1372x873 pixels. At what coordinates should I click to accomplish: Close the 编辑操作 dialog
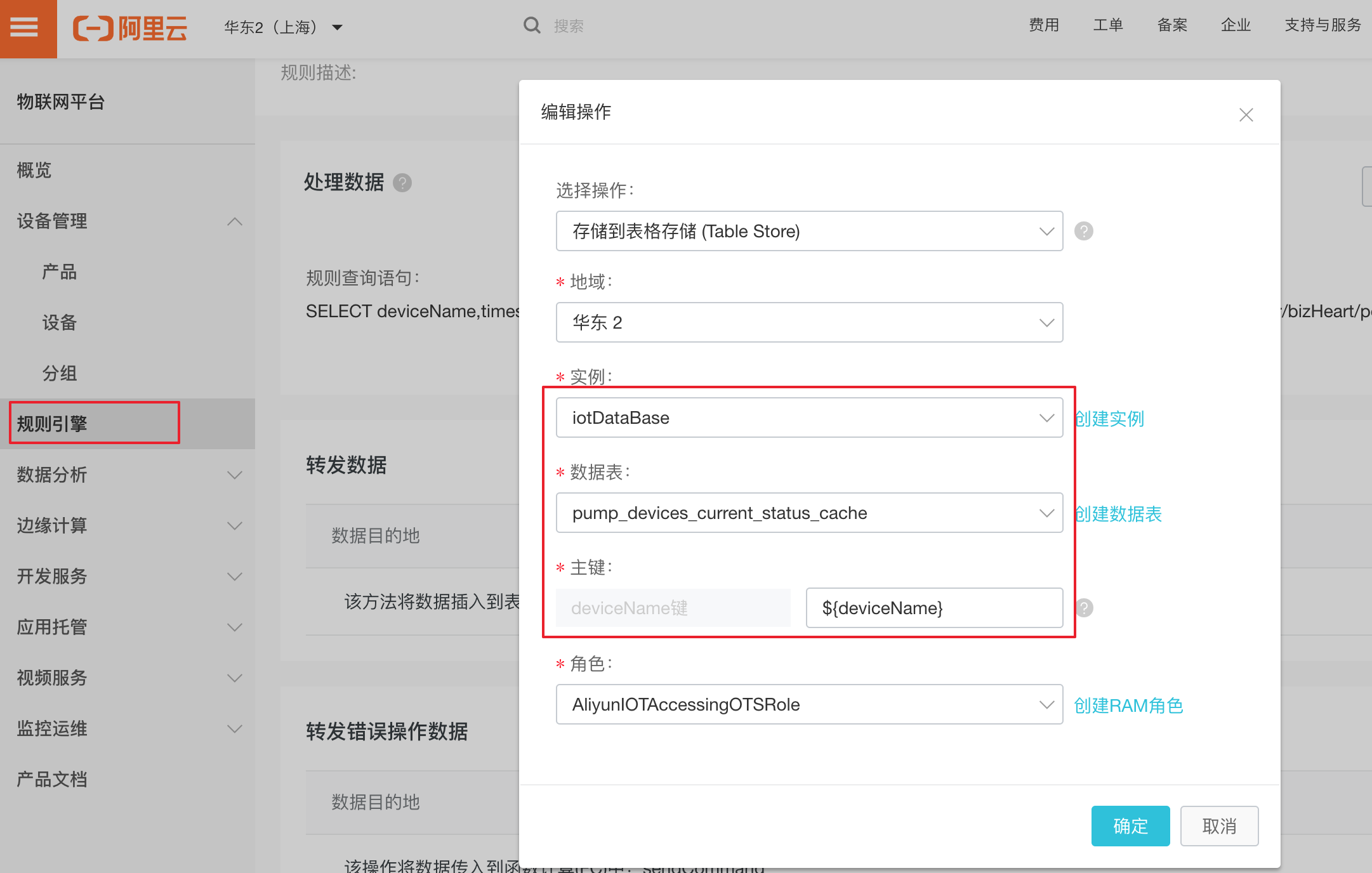1246,115
